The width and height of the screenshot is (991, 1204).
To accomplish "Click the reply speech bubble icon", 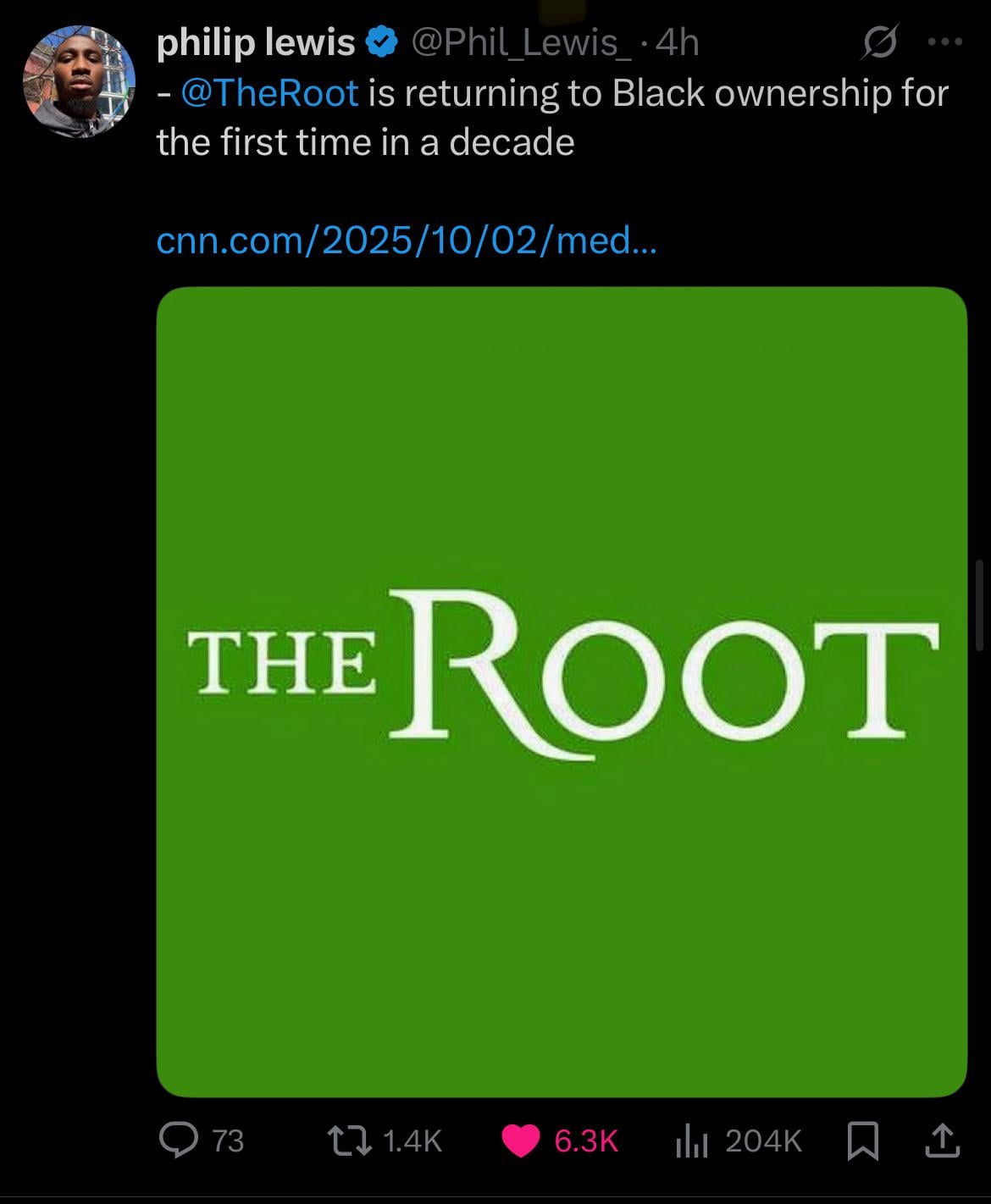I will click(x=178, y=1140).
